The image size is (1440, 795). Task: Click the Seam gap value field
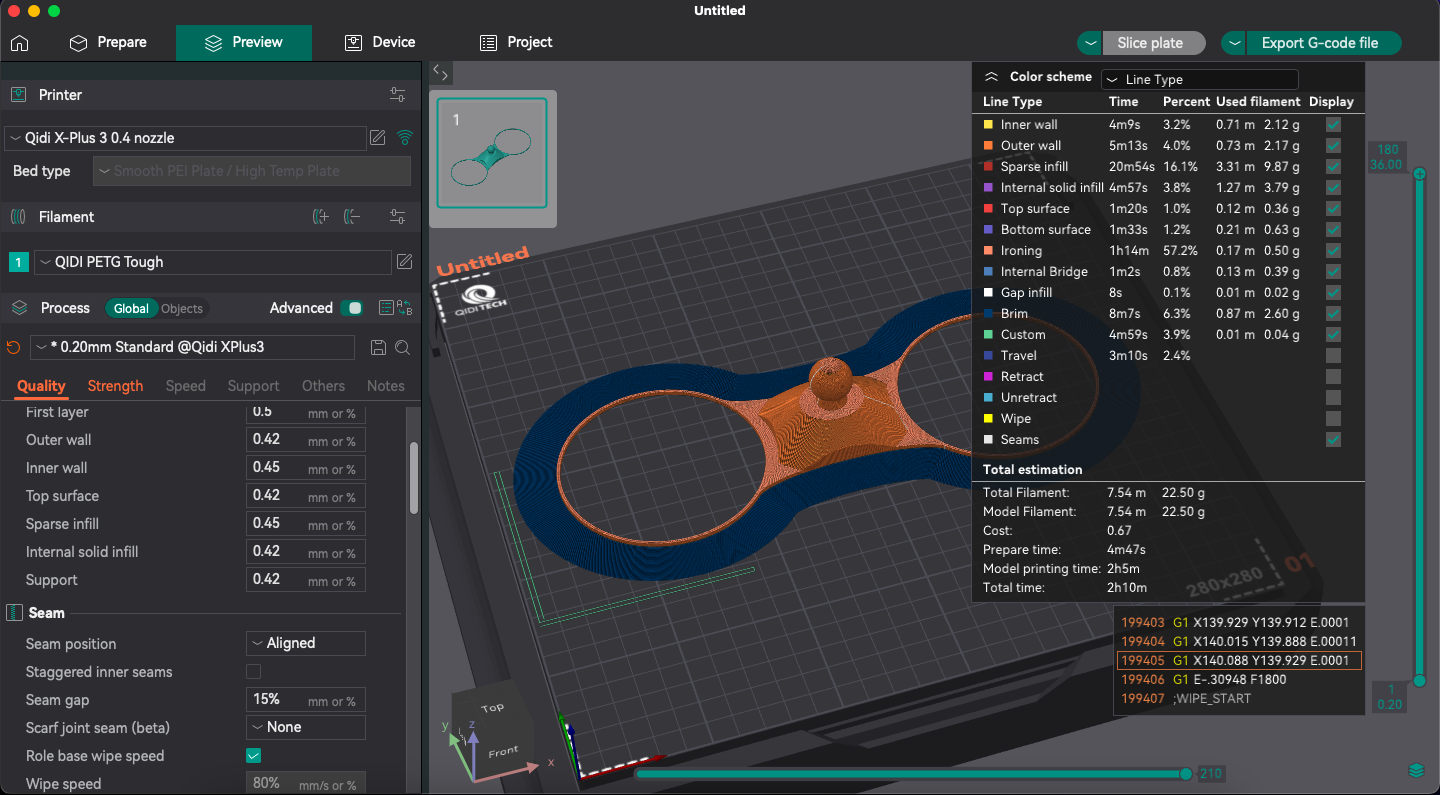(306, 700)
